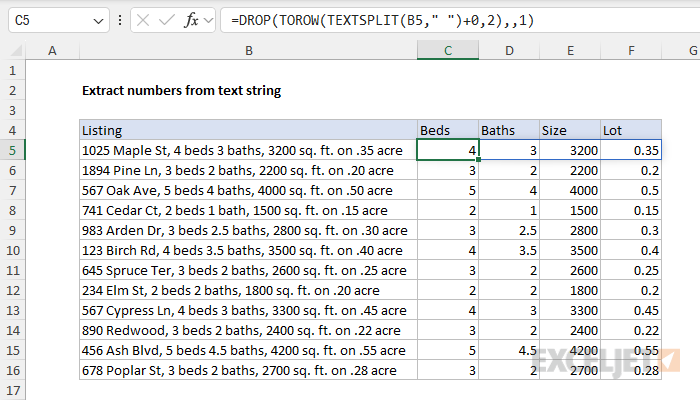Click the '645 Spruce Ter' listing cell

[249, 271]
